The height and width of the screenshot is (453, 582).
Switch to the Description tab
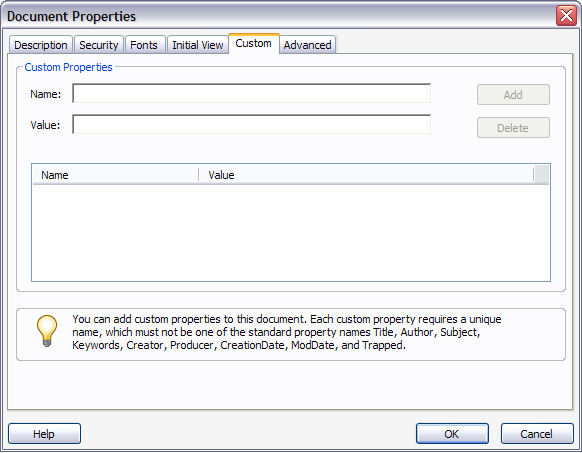(41, 45)
